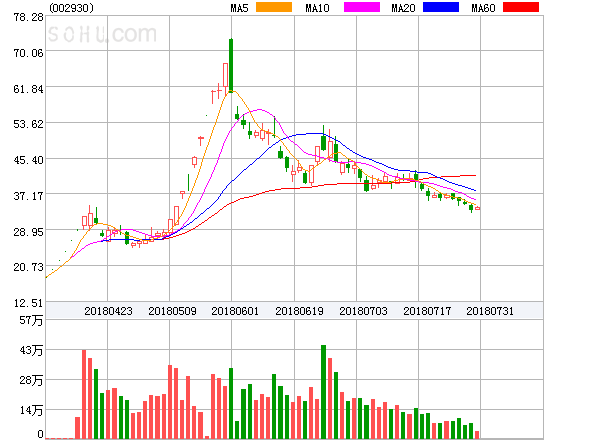Click the final red candlestick on the chart
The width and height of the screenshot is (600, 440).
coord(477,208)
